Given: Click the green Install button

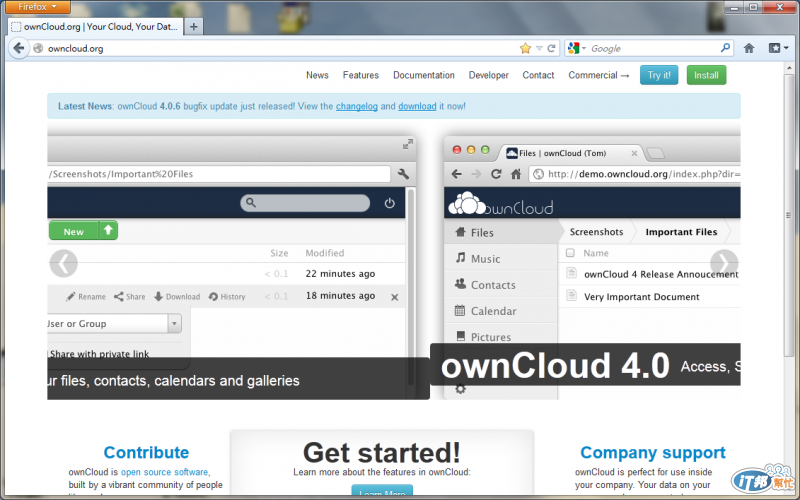Looking at the screenshot, I should [x=706, y=75].
